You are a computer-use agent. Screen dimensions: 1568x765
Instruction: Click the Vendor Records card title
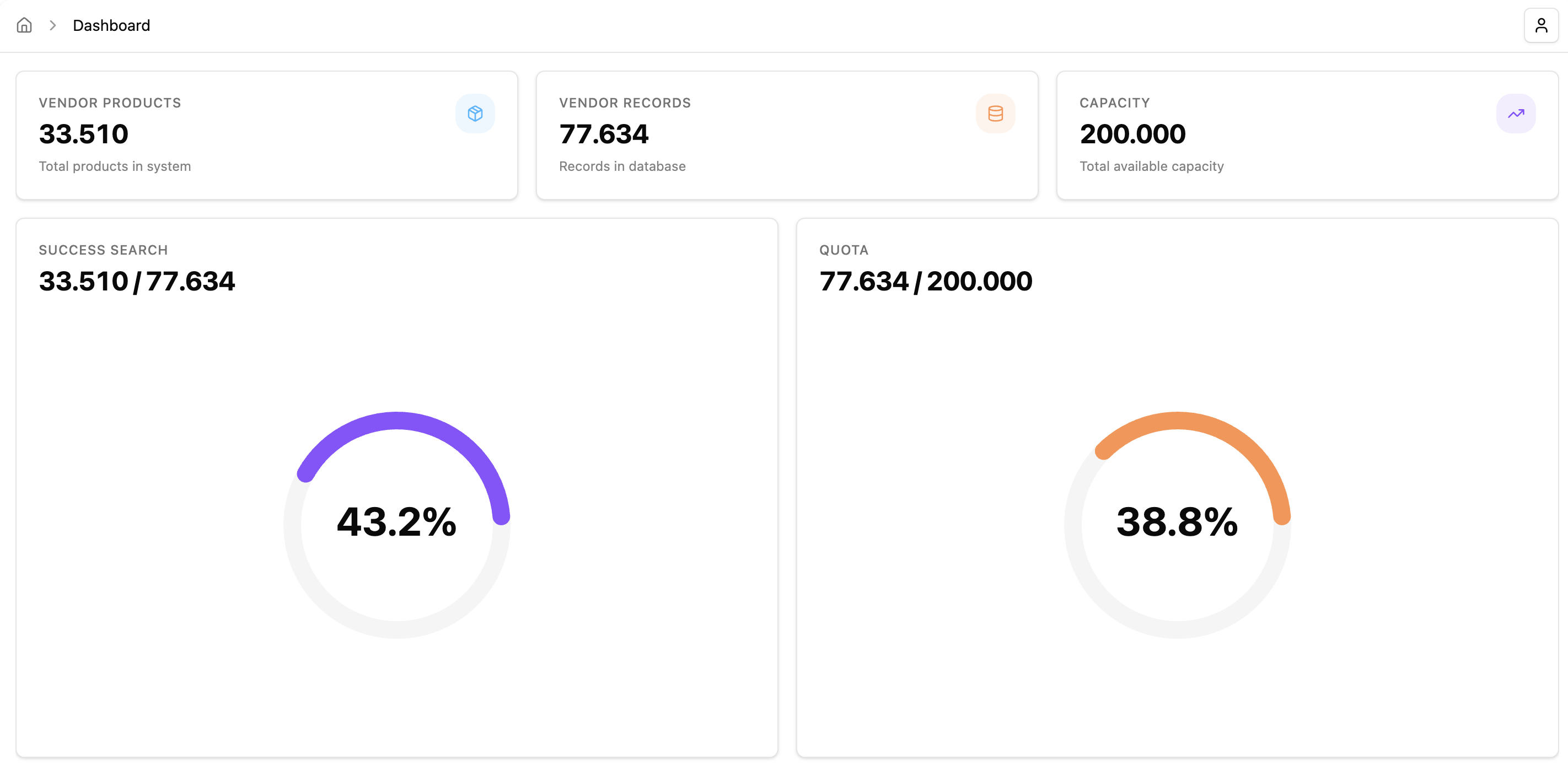[x=625, y=103]
